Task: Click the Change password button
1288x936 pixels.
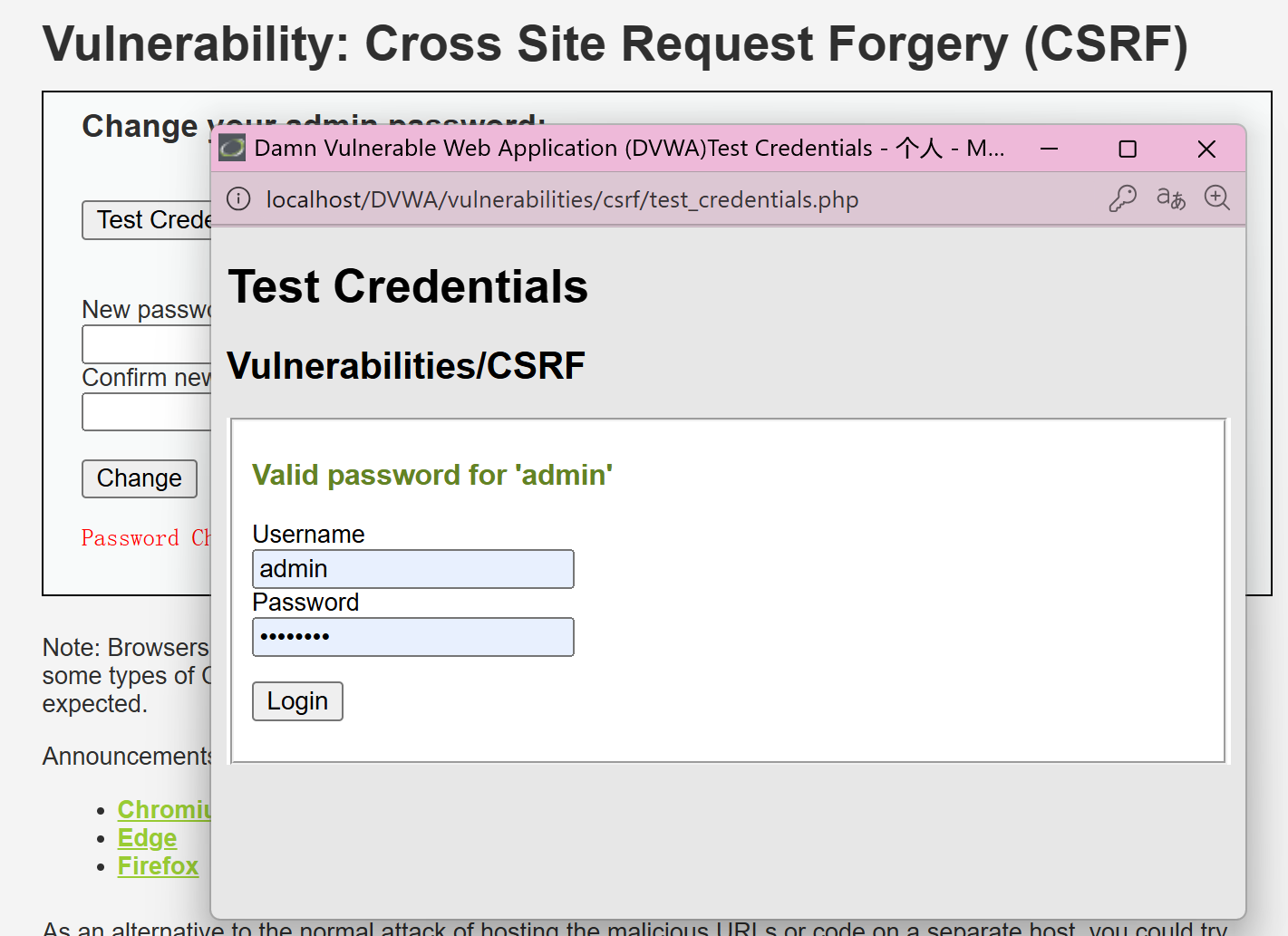Action: (x=140, y=478)
